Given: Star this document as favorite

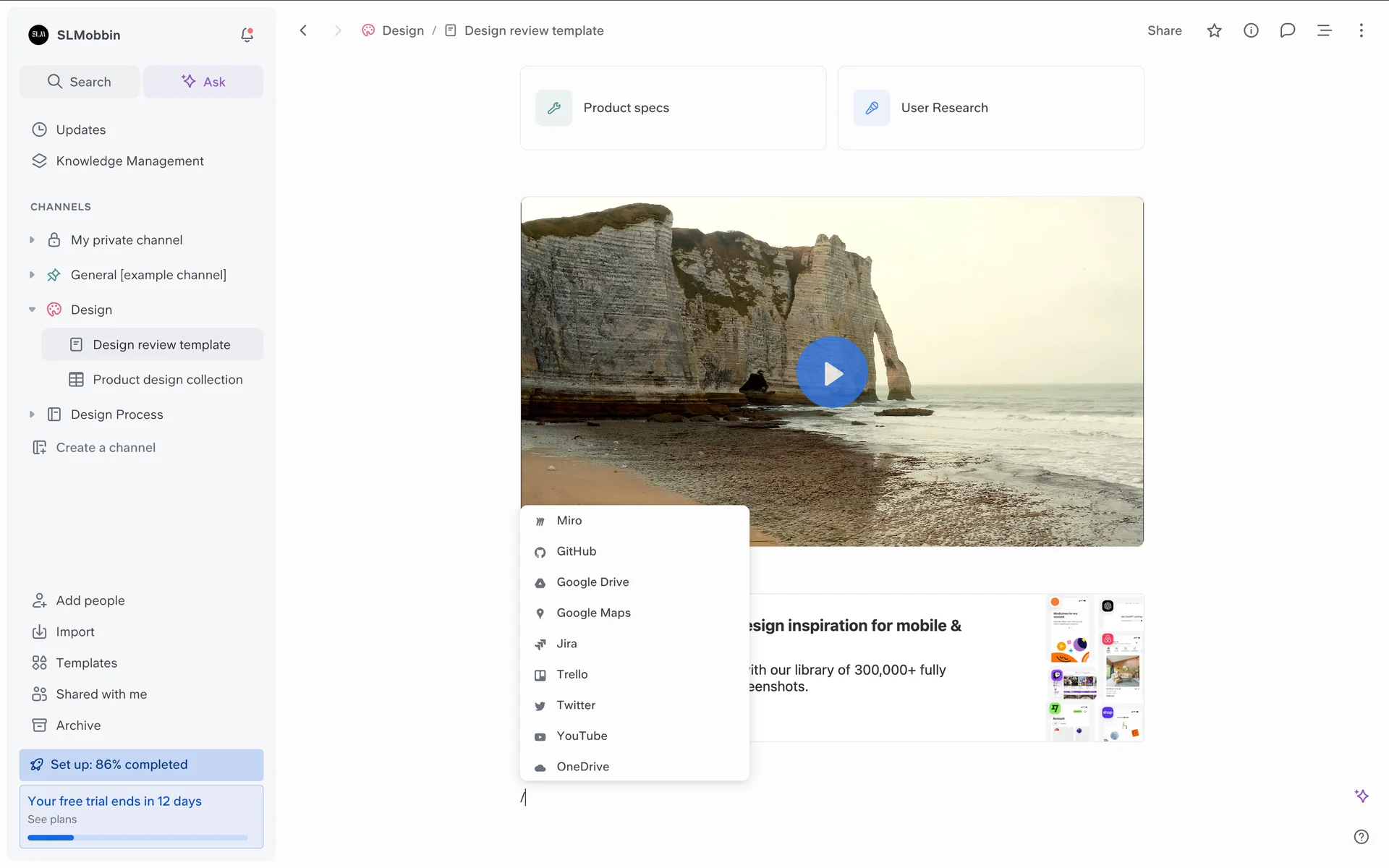Looking at the screenshot, I should tap(1214, 30).
